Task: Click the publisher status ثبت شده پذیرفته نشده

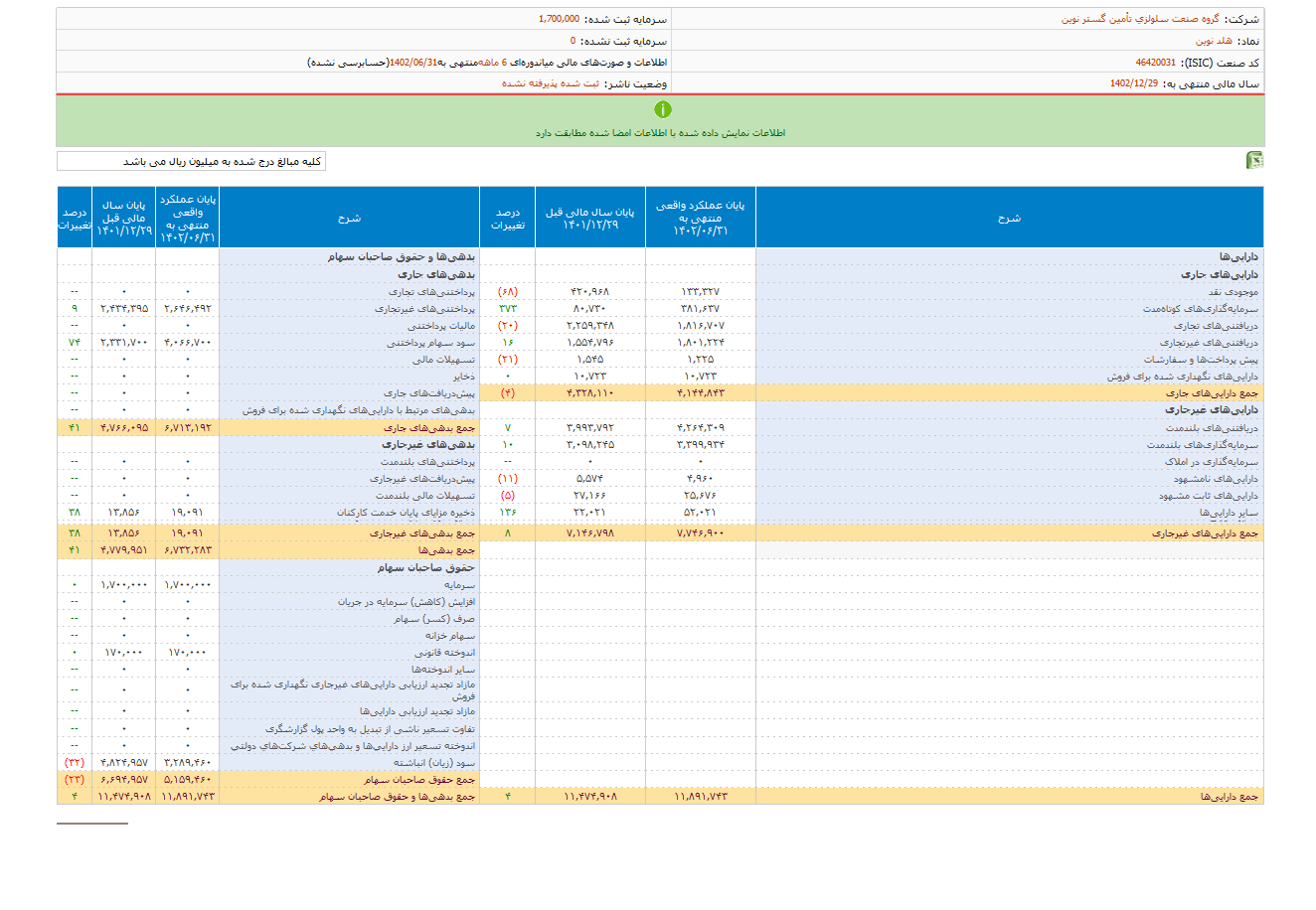Action: pos(551,83)
